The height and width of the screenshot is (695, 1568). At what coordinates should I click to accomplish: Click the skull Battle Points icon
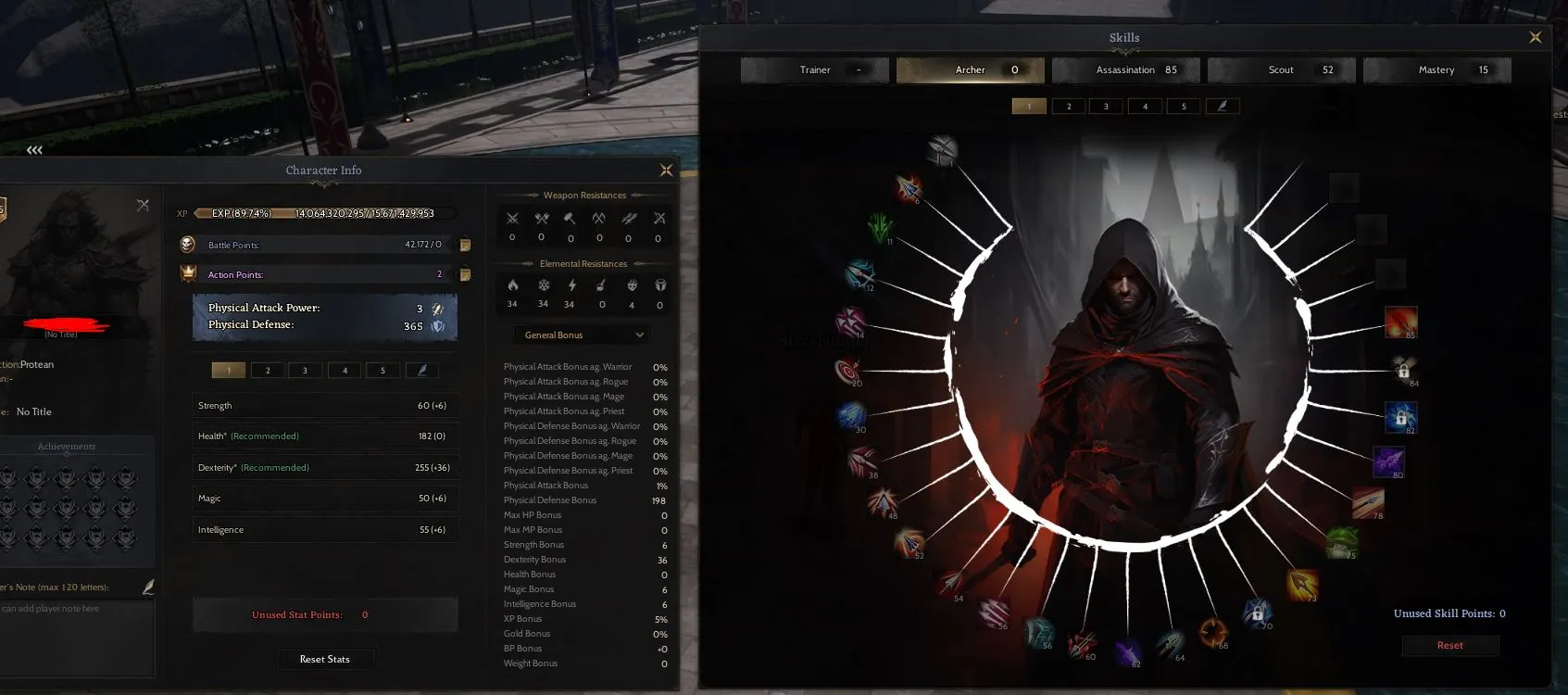(187, 244)
